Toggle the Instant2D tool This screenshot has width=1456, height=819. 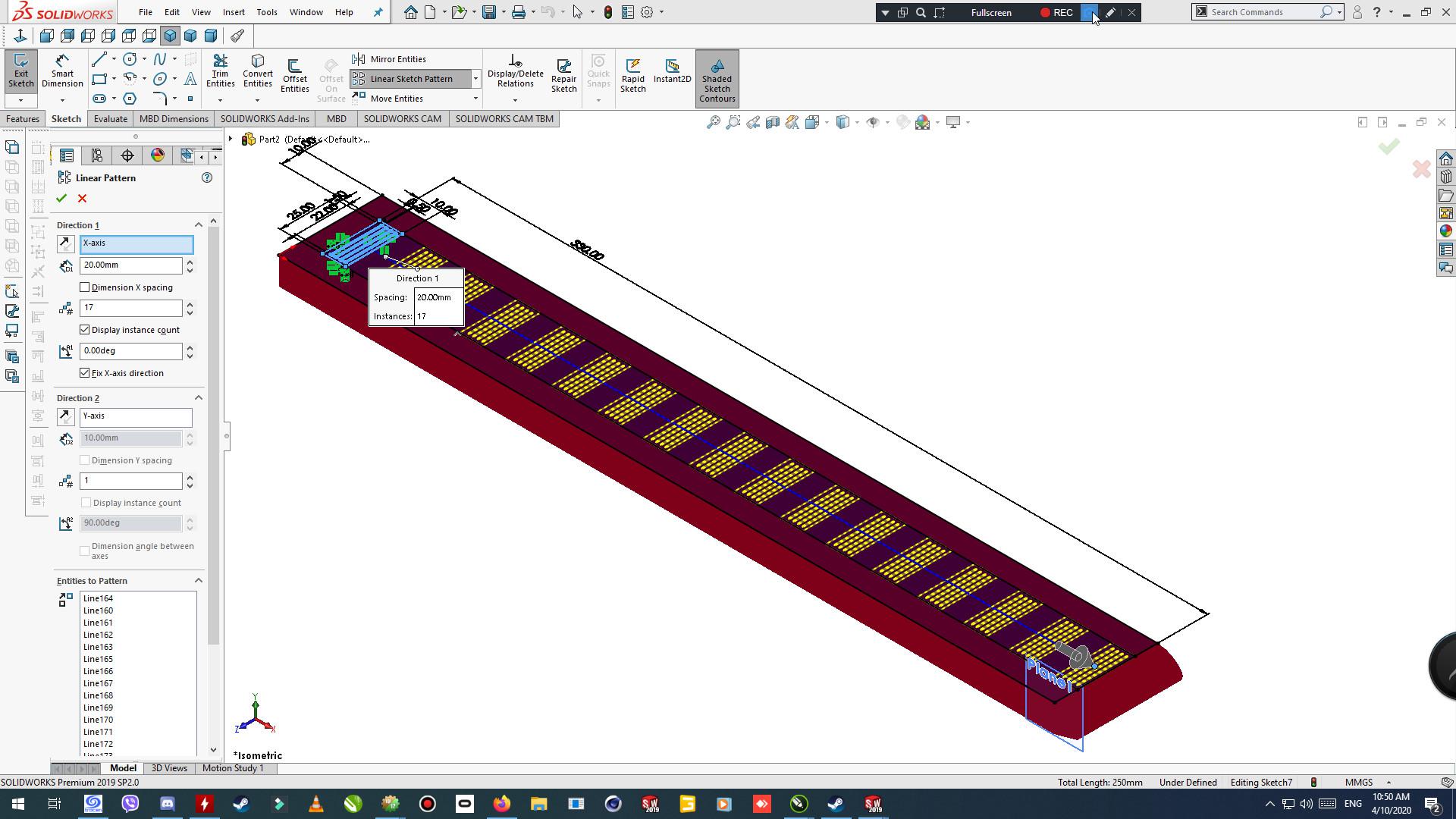(672, 70)
